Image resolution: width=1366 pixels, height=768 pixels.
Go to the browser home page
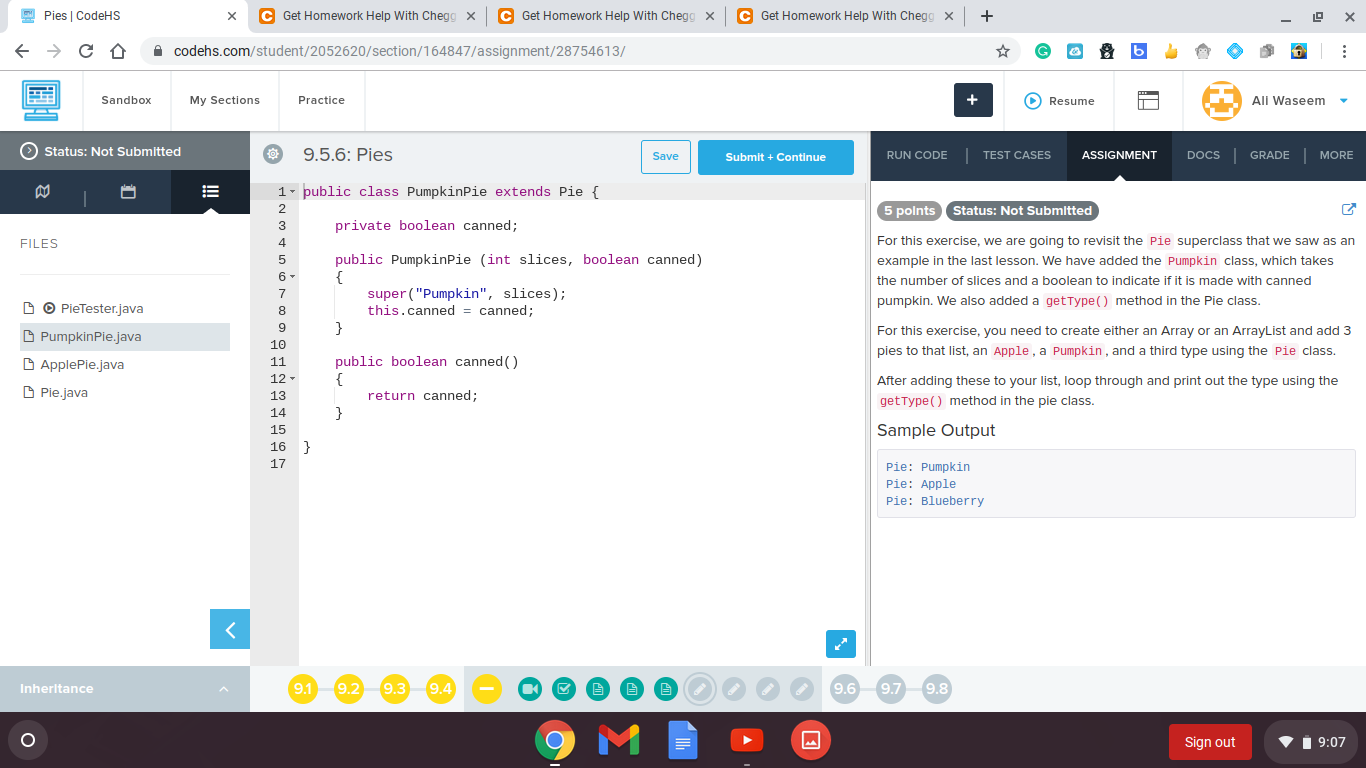118,51
